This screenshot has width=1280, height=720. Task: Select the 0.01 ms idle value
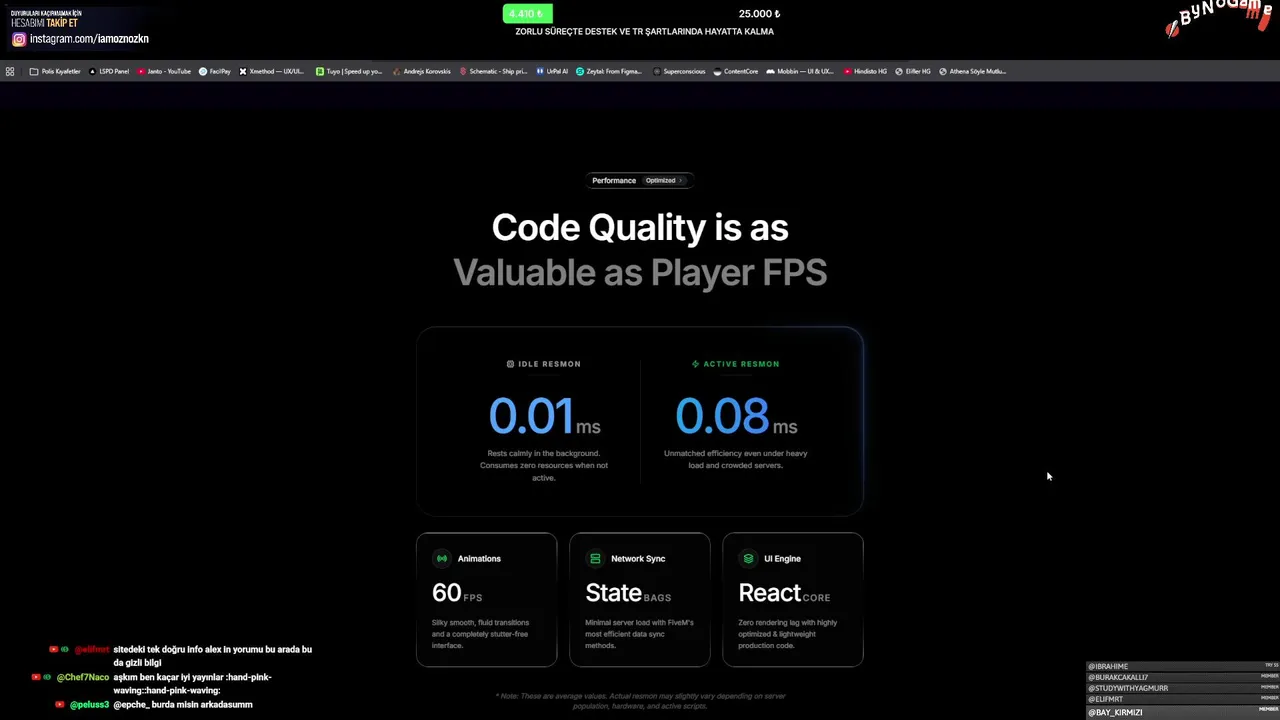coord(544,417)
